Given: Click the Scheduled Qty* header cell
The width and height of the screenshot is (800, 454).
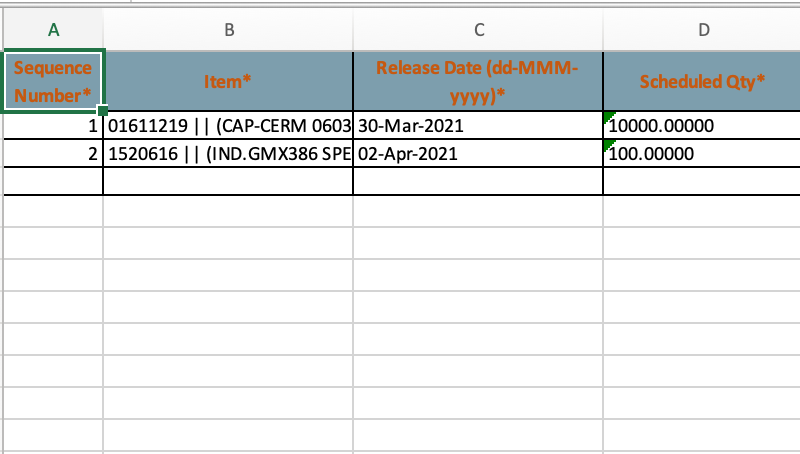Looking at the screenshot, I should [703, 81].
